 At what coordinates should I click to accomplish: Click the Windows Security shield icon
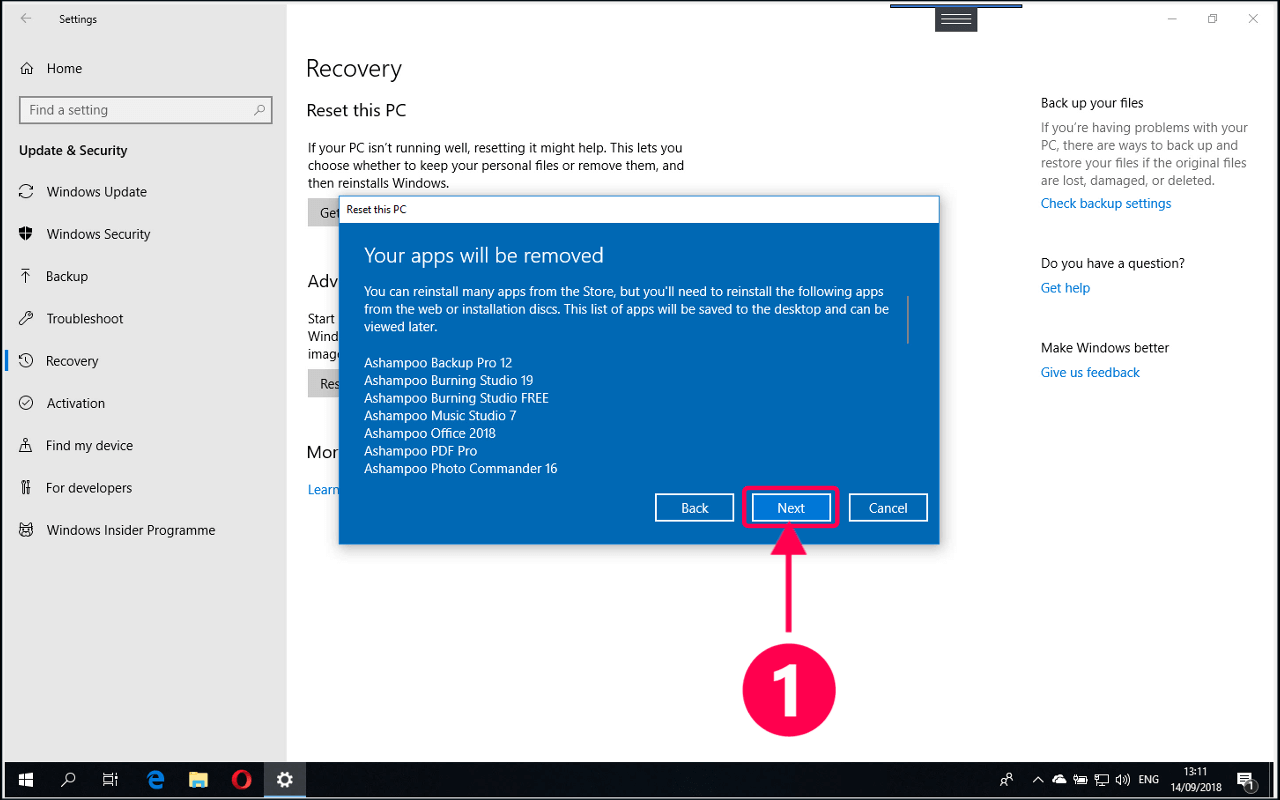coord(27,234)
